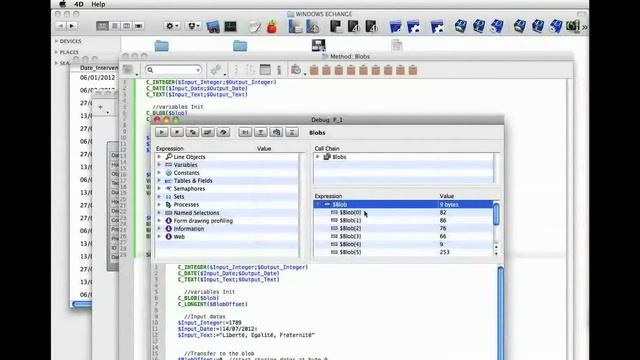Switch Finder to Cover Flow view

pyautogui.click(x=139, y=26)
